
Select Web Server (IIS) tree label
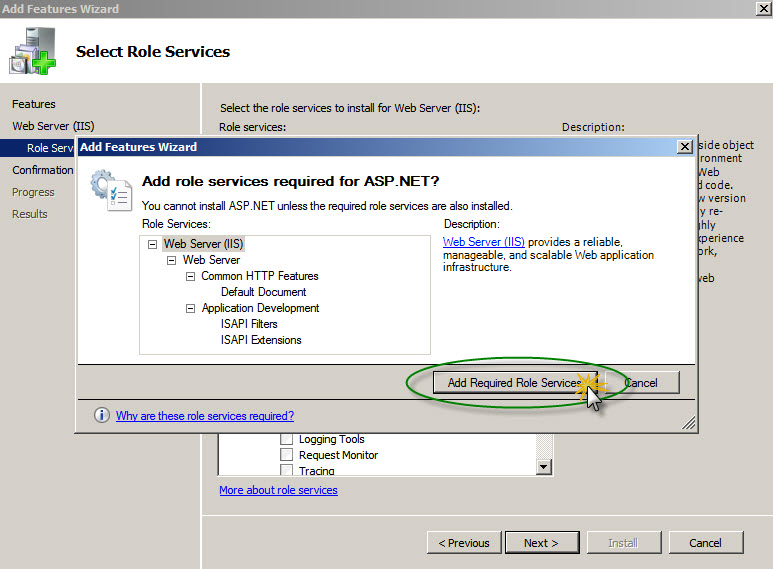pos(203,244)
